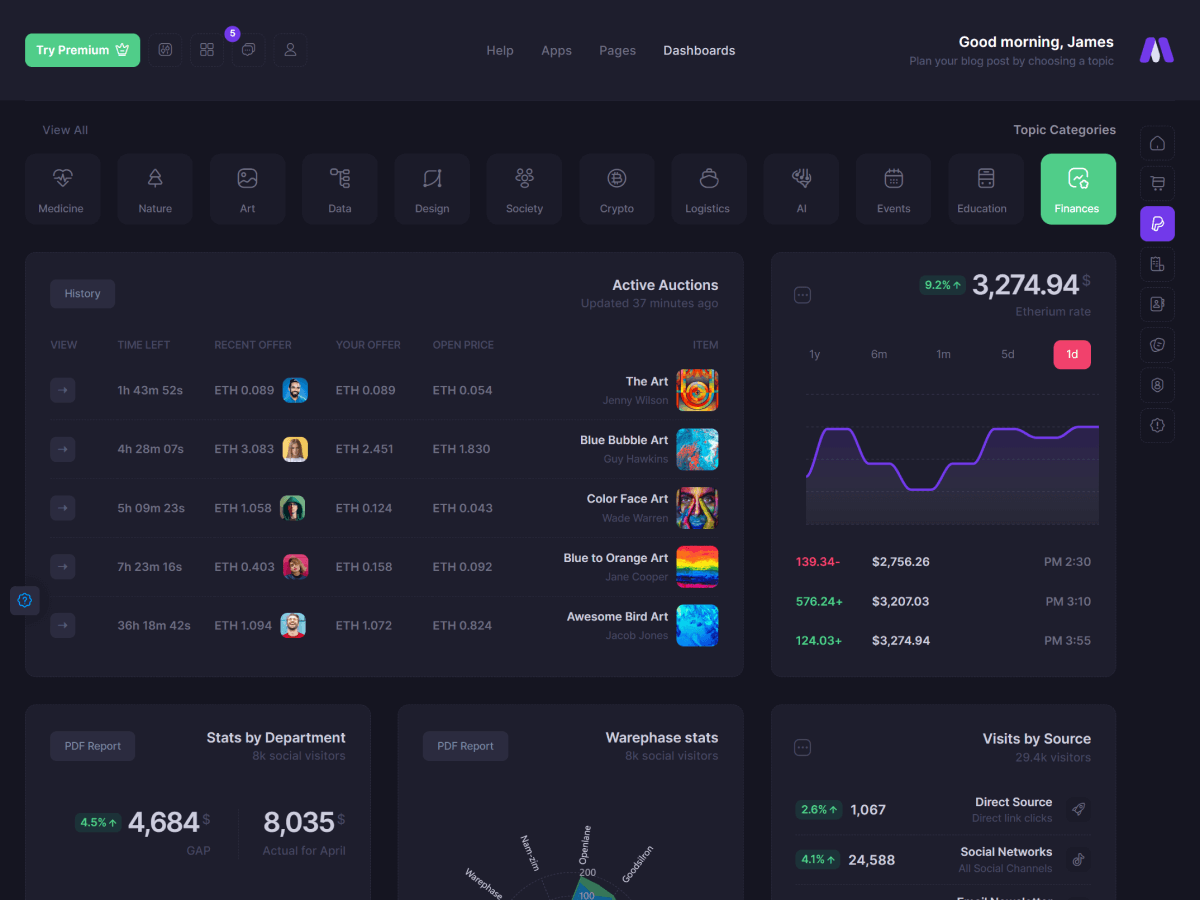Click the rocket icon beside Direct Source

pyautogui.click(x=1077, y=810)
